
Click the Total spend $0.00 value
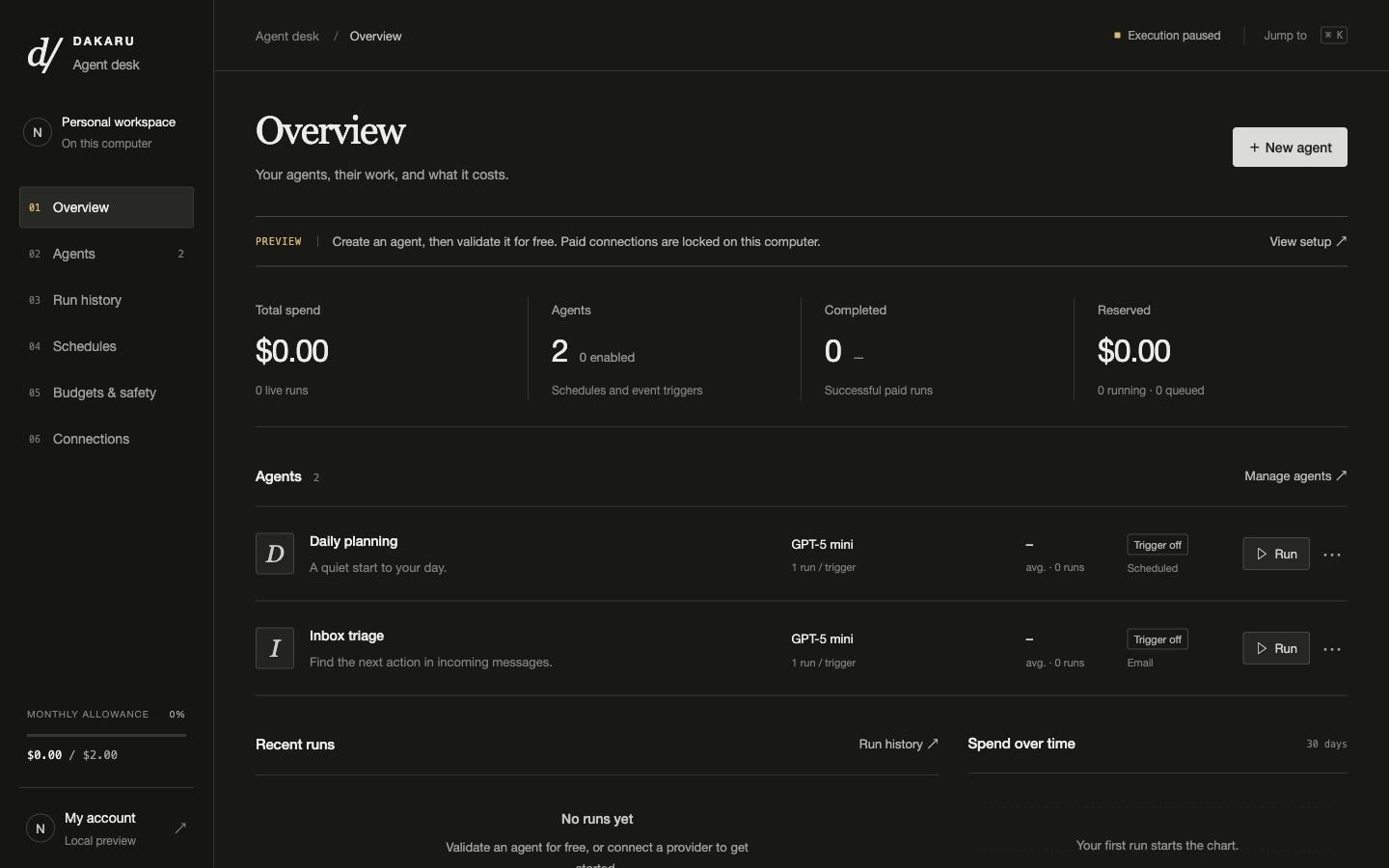click(292, 351)
